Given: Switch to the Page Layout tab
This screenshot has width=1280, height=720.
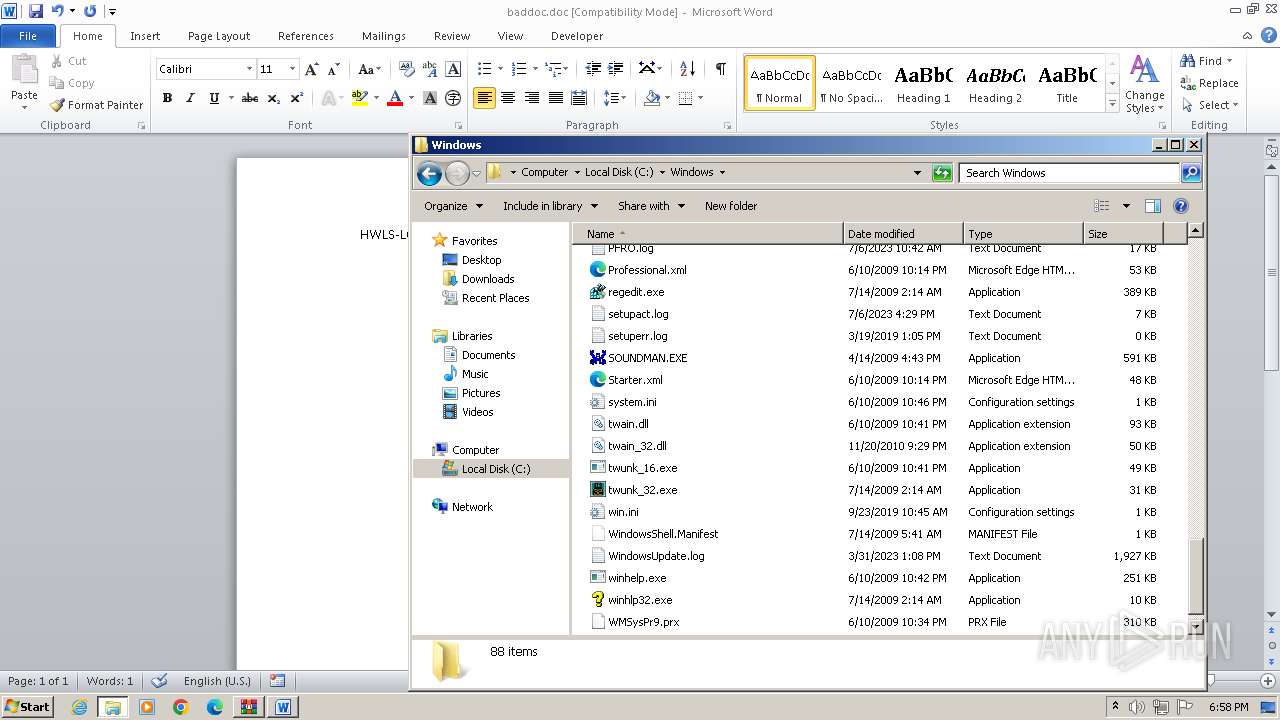Looking at the screenshot, I should (x=219, y=36).
